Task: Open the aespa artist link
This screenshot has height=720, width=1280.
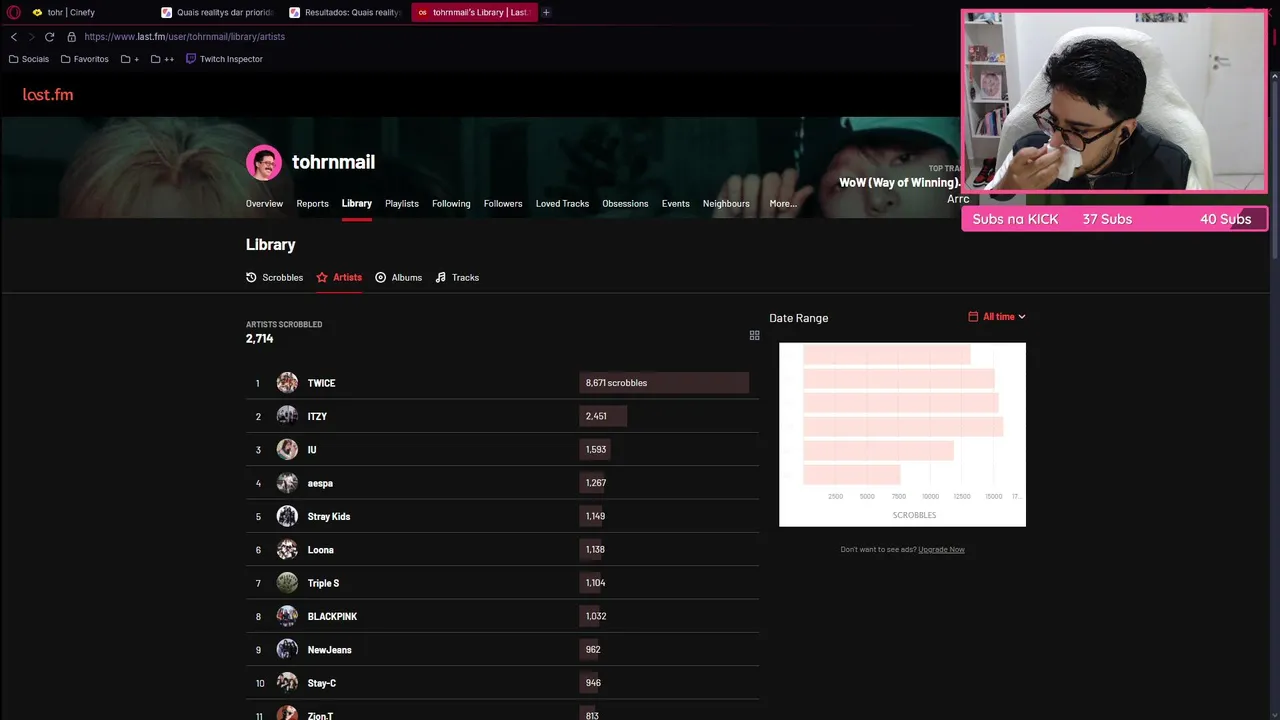Action: click(x=320, y=483)
